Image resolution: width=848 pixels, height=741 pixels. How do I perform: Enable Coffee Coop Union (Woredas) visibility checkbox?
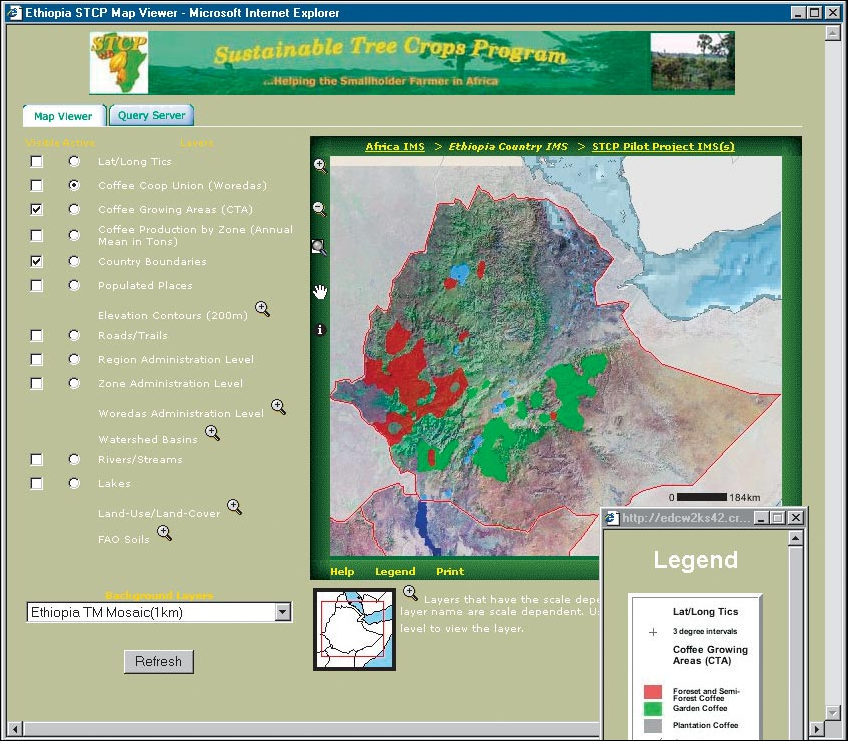point(36,186)
